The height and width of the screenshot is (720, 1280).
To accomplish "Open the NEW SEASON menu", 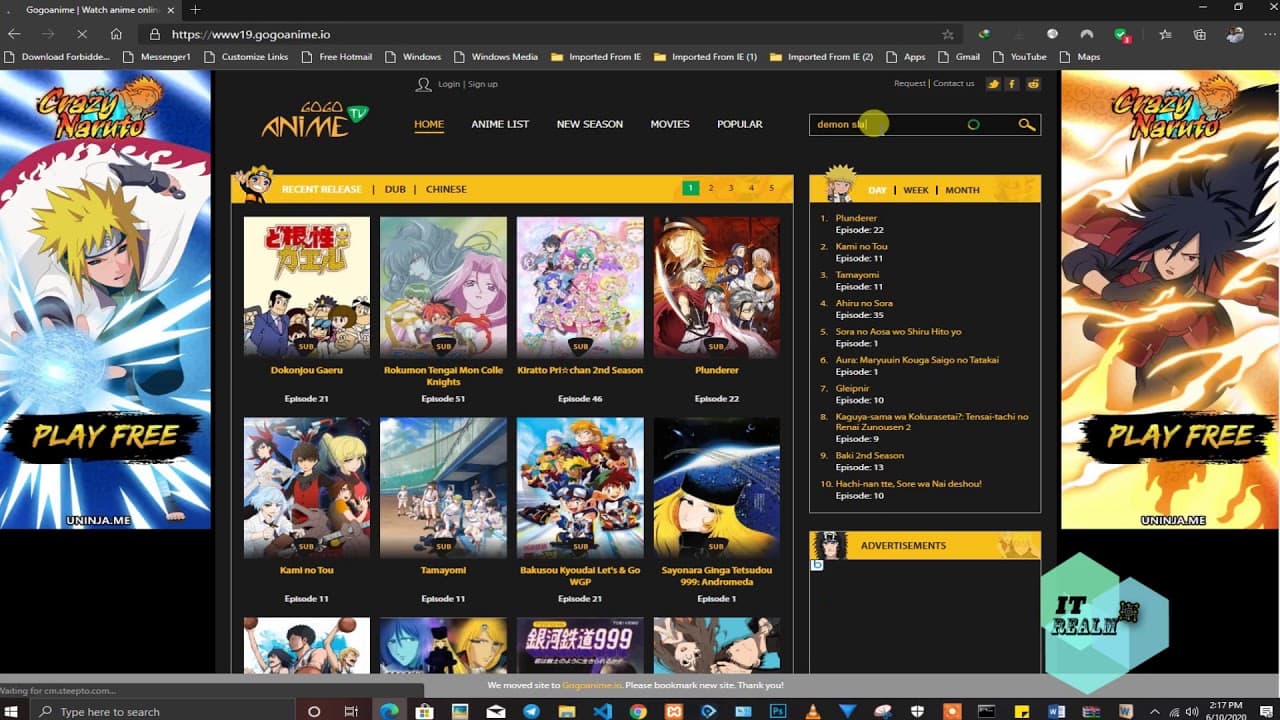I will point(590,124).
